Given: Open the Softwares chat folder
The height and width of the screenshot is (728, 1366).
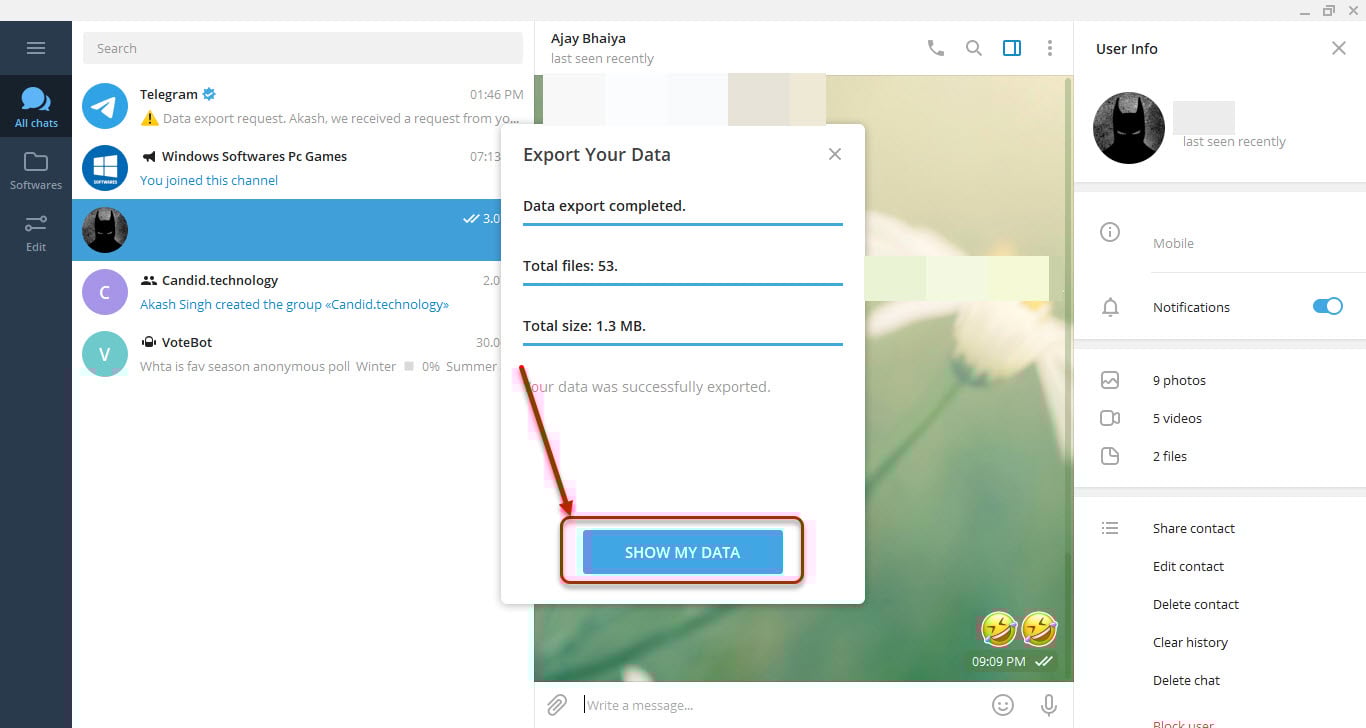Looking at the screenshot, I should pos(36,169).
